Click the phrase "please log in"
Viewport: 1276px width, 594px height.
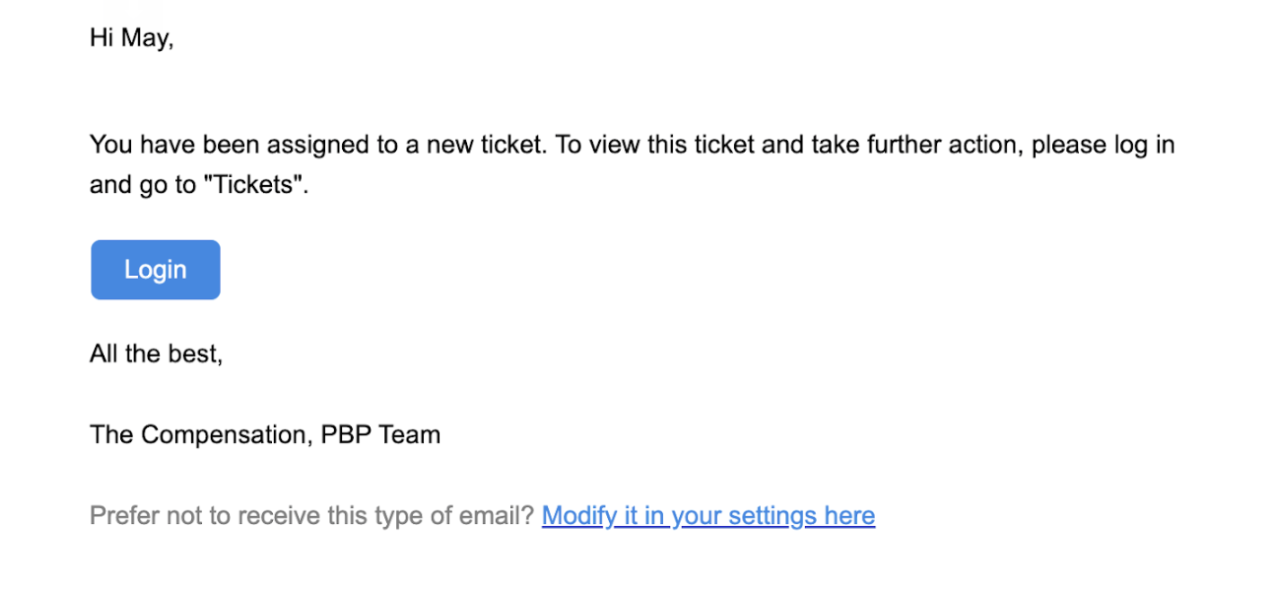1103,145
